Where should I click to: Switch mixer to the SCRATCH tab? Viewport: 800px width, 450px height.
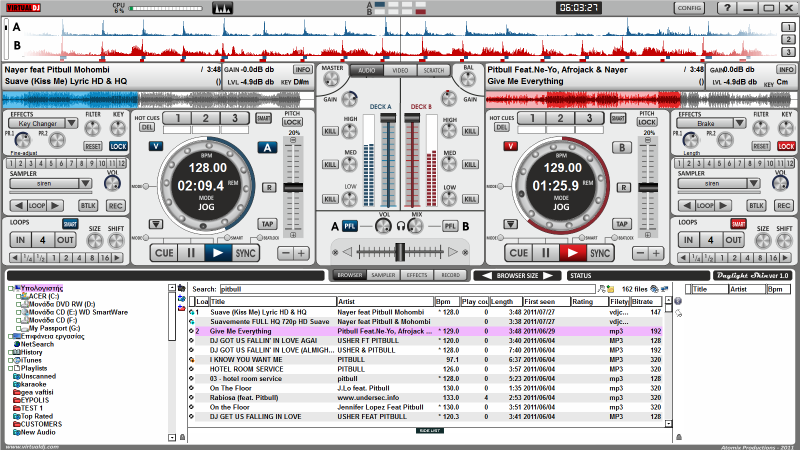click(x=434, y=70)
